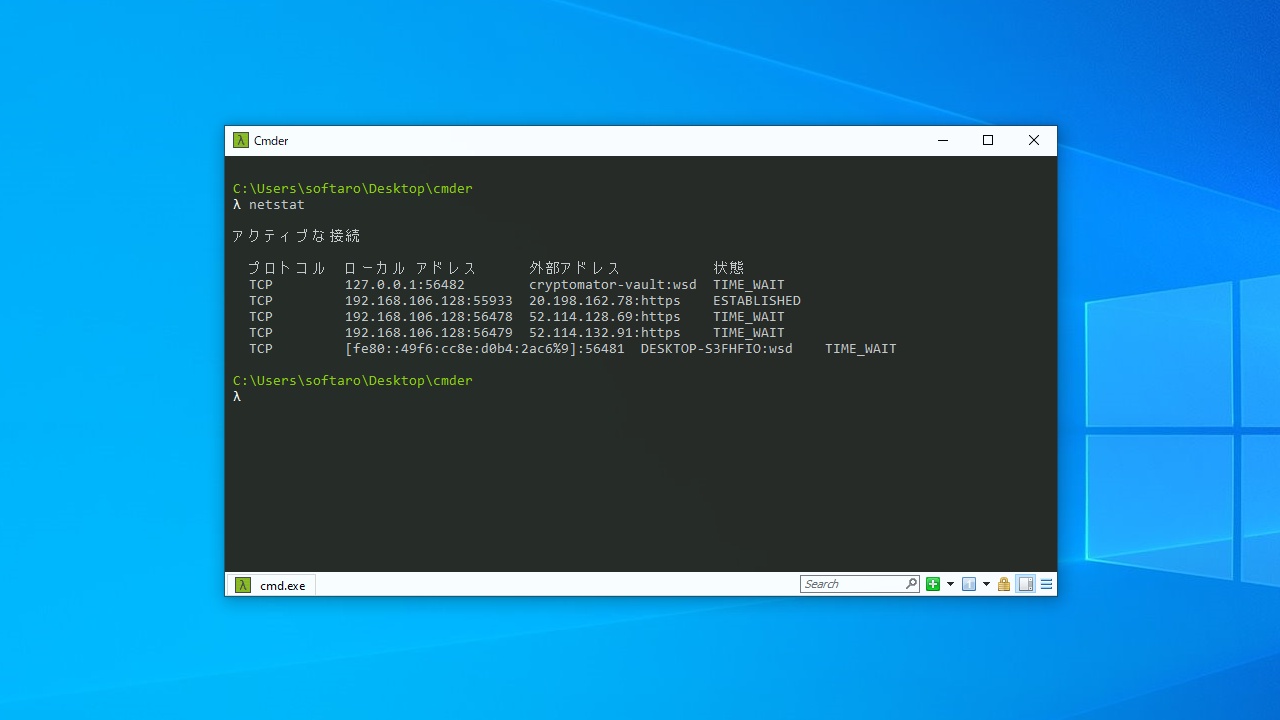Click the Cmder window title text

[271, 141]
